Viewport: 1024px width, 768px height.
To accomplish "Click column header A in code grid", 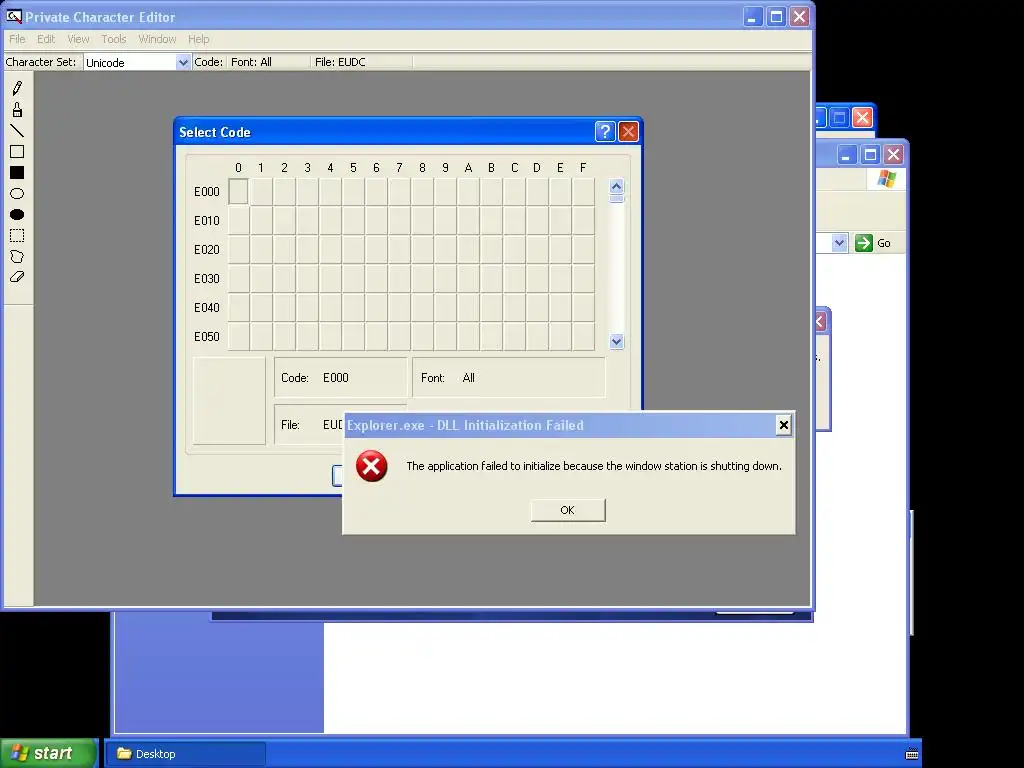I will (x=468, y=168).
